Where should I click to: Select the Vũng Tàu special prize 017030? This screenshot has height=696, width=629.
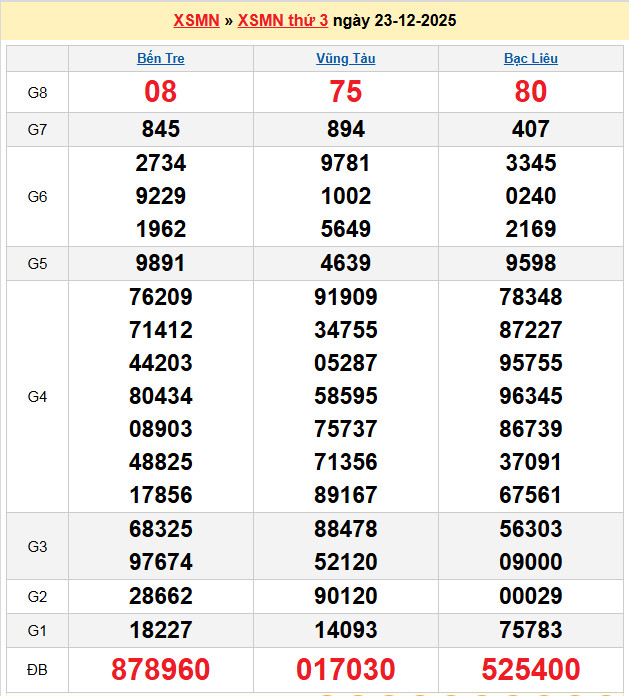(x=346, y=669)
